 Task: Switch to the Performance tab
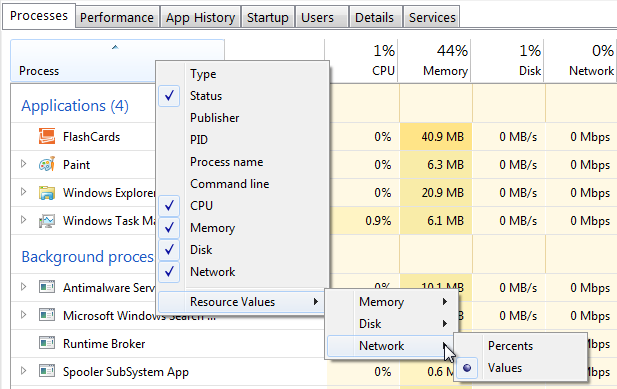[117, 17]
